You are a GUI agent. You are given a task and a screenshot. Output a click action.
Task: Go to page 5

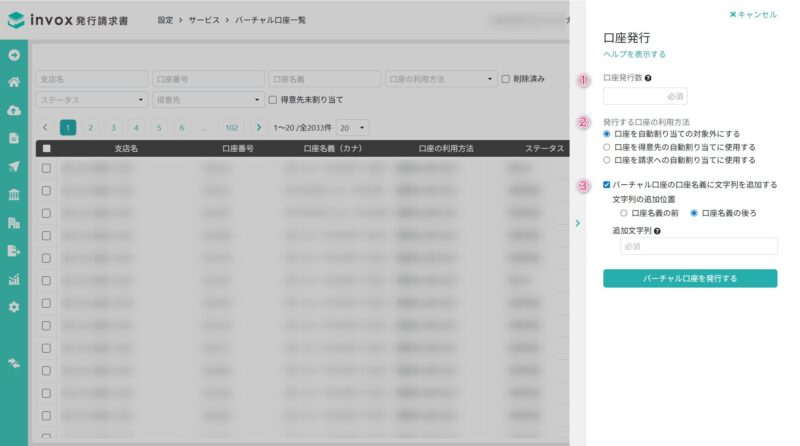click(159, 128)
